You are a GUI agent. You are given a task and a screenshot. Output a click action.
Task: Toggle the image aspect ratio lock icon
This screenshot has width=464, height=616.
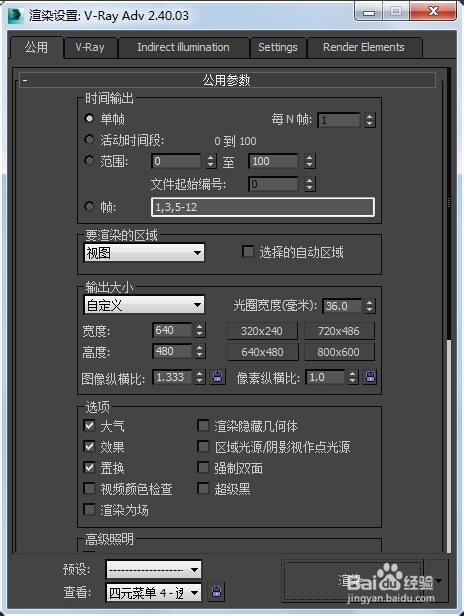(x=218, y=377)
